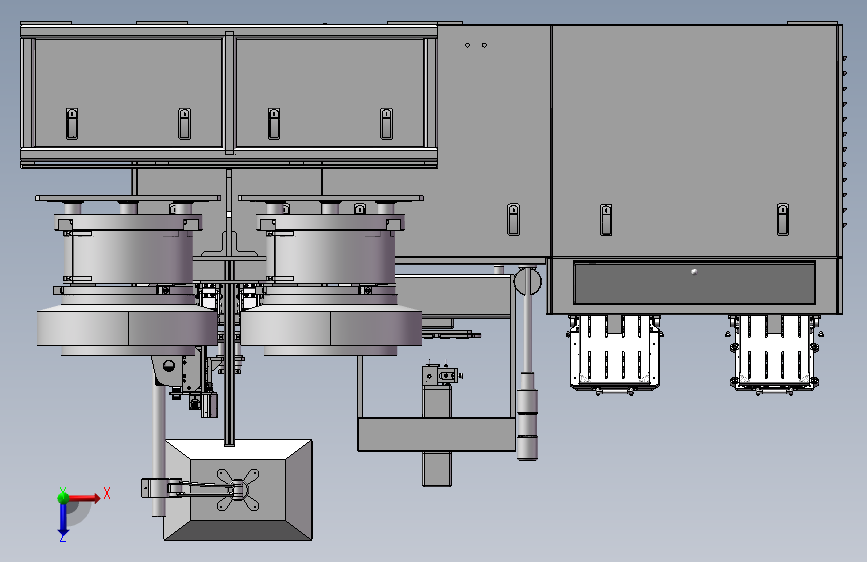
Task: Click the far-right latch on the large right cabinet
Action: pyautogui.click(x=782, y=220)
